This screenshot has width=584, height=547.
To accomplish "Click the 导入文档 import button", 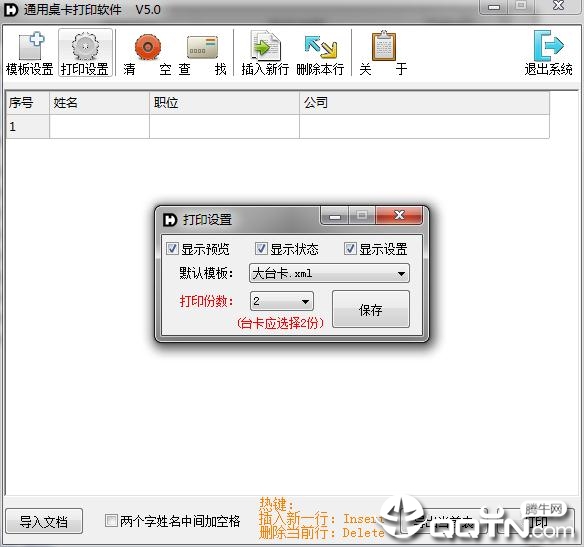I will [x=44, y=521].
